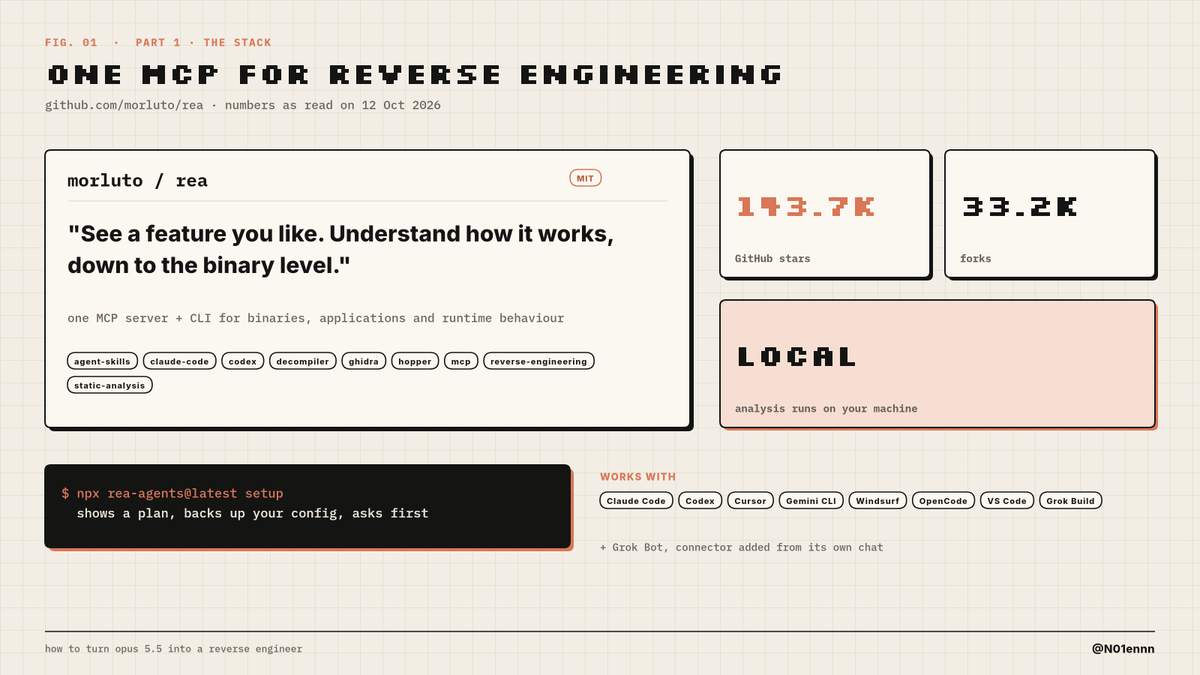Click the "analysis runs on your machine" caption
The width and height of the screenshot is (1200, 675).
click(x=826, y=409)
